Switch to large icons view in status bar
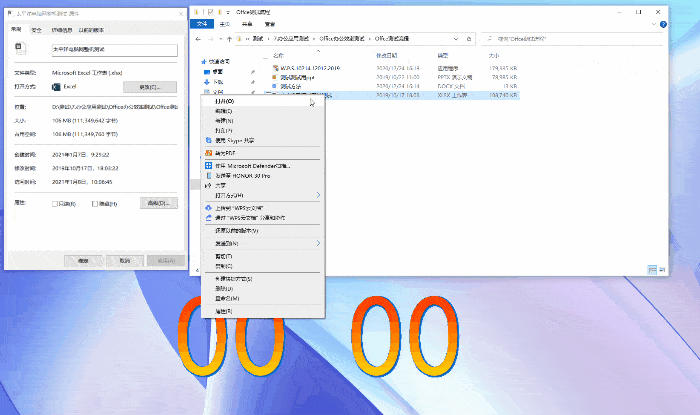Screen dimensions: 700x415 click(x=662, y=270)
